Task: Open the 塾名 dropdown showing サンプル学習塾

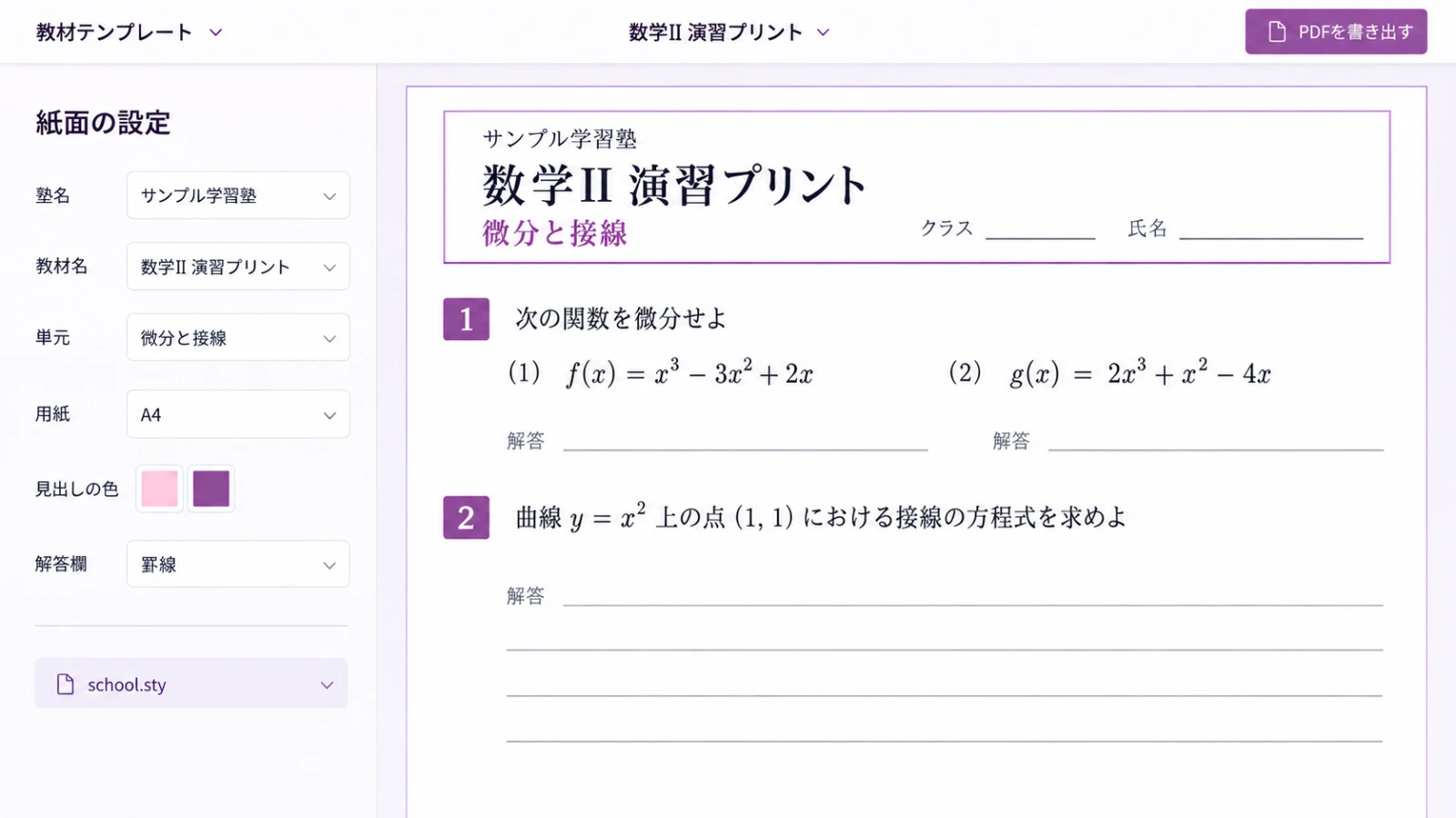Action: [238, 196]
